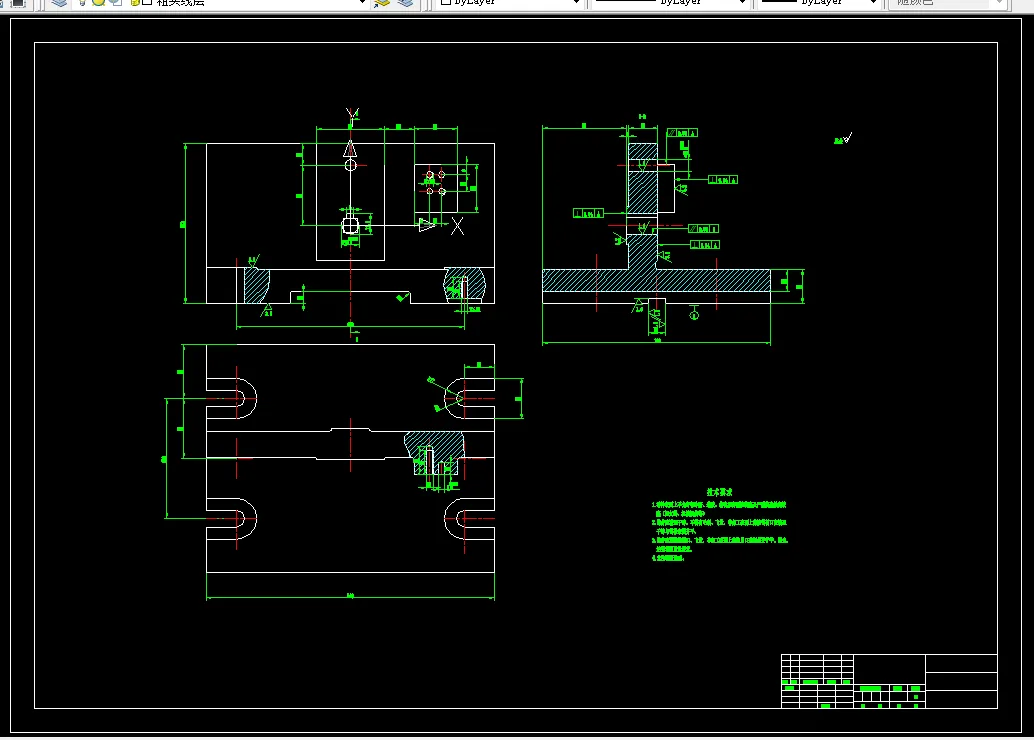Click the title block table
The image size is (1034, 740).
click(889, 681)
